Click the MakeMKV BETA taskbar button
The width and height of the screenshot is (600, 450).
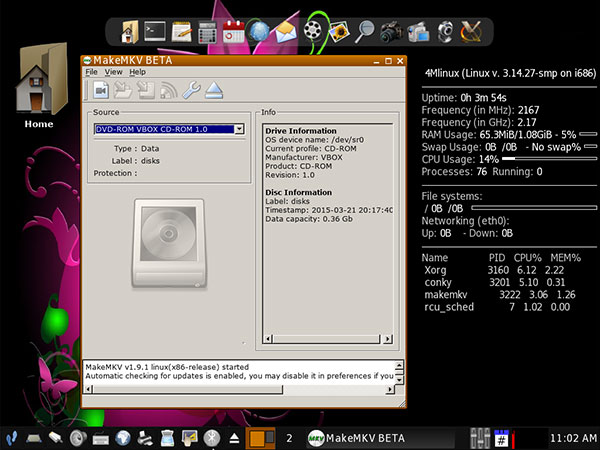click(x=356, y=438)
